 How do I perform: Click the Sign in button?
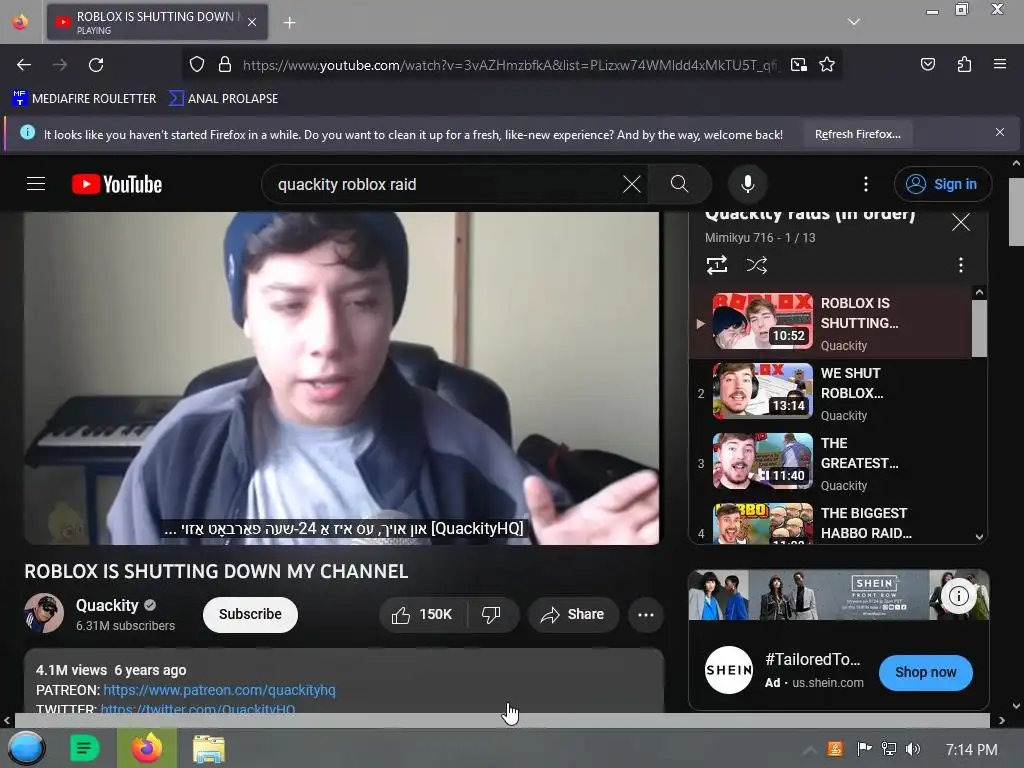[x=942, y=184]
